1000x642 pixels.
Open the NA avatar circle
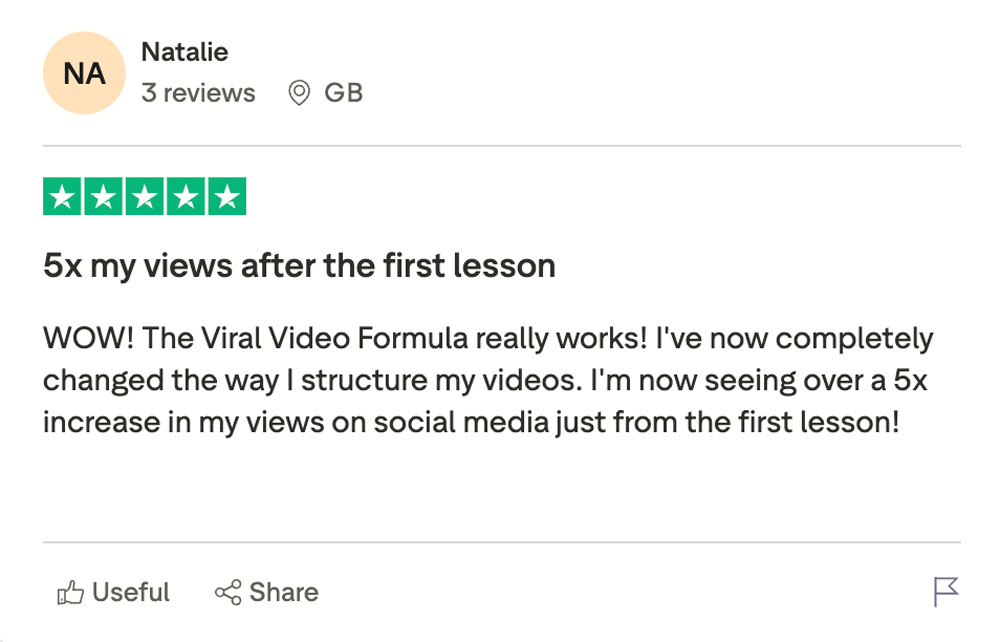point(85,73)
